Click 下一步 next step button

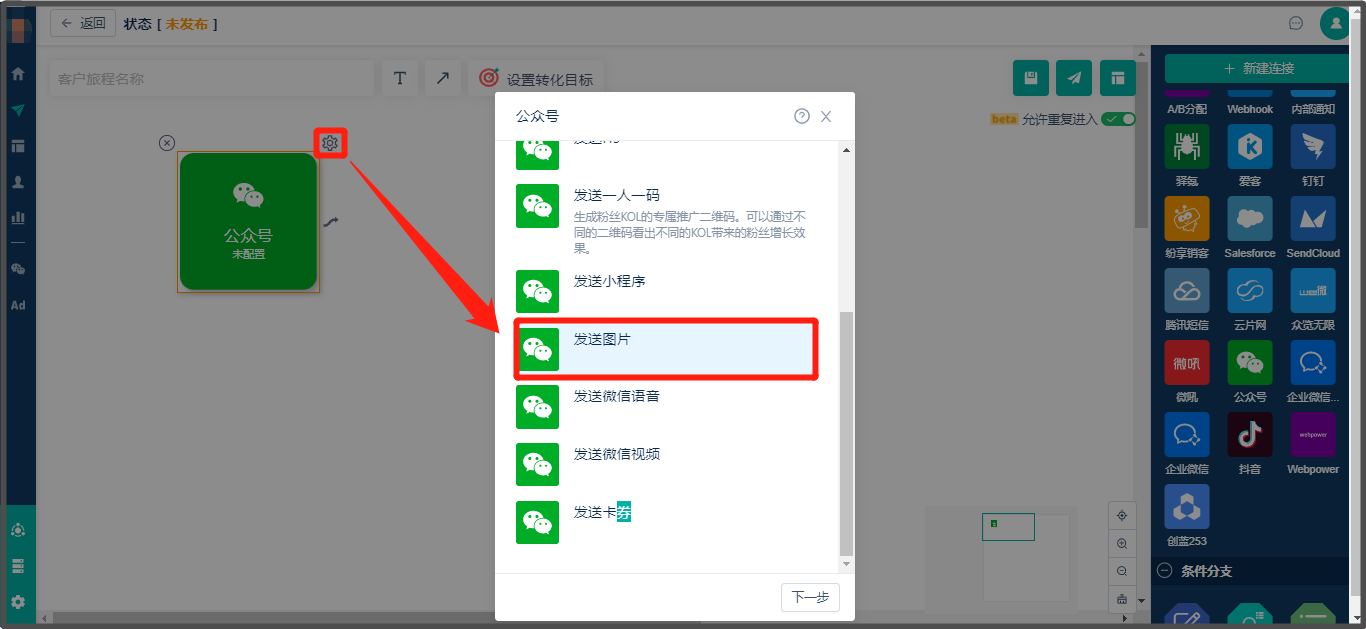810,597
